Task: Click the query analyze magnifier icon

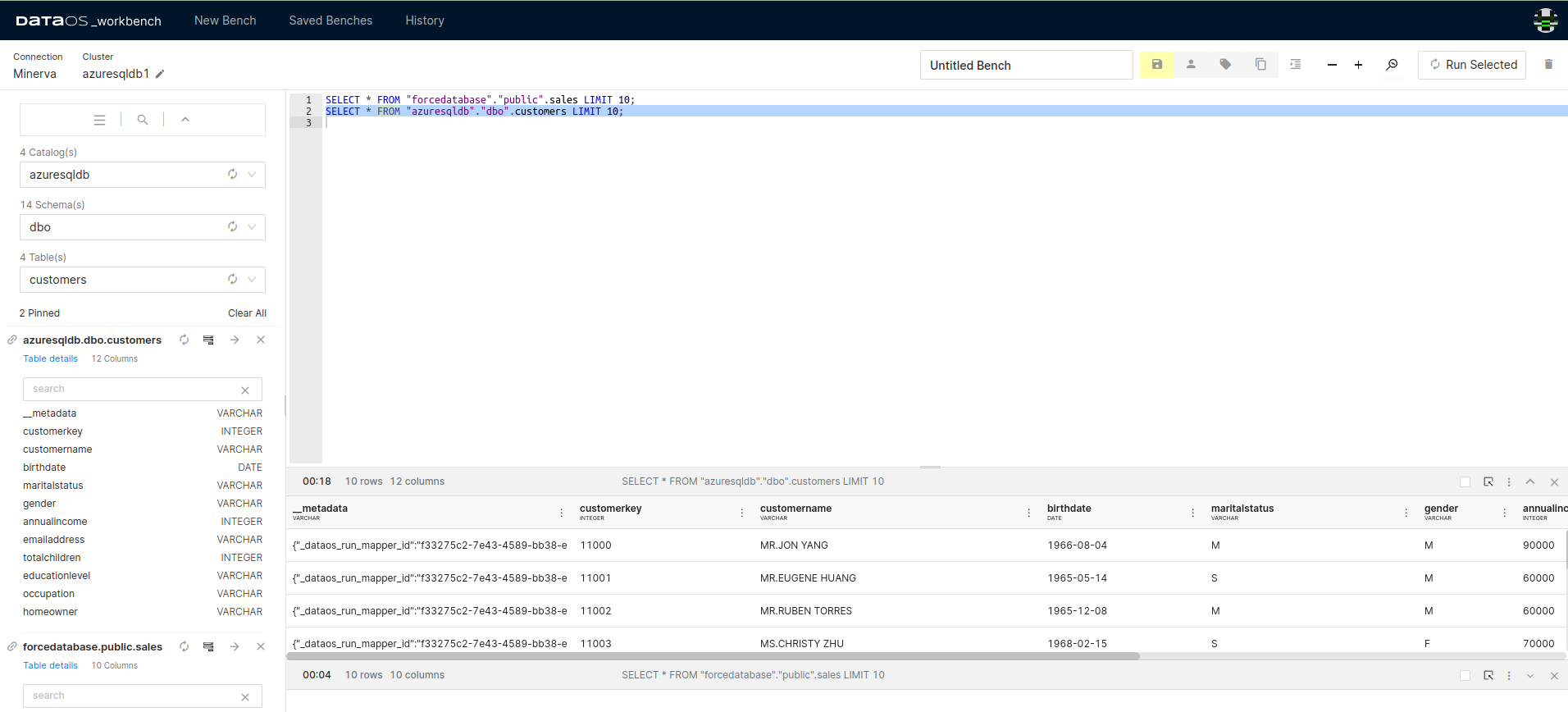Action: coord(1392,65)
